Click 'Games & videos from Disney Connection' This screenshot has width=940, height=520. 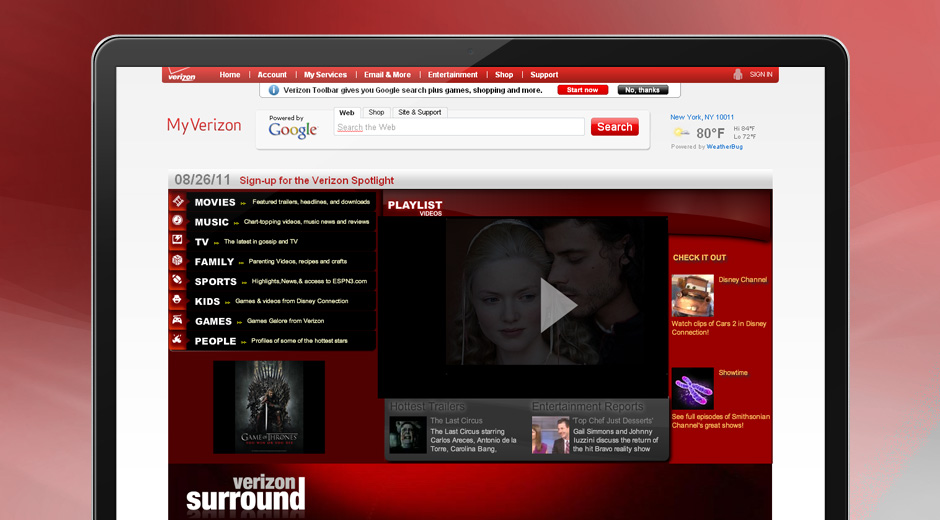pos(292,301)
